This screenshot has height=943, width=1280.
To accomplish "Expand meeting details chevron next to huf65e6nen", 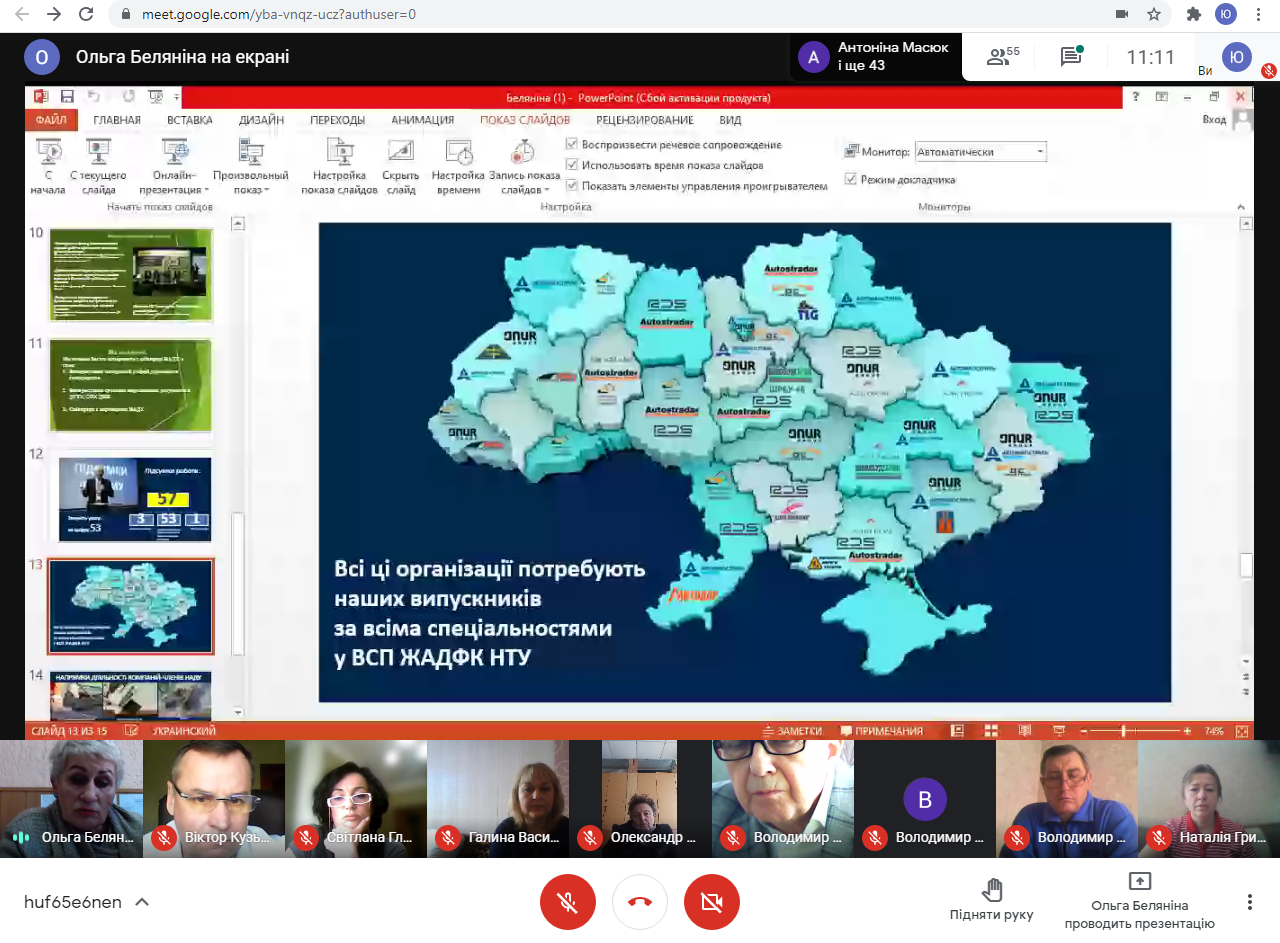I will 142,902.
